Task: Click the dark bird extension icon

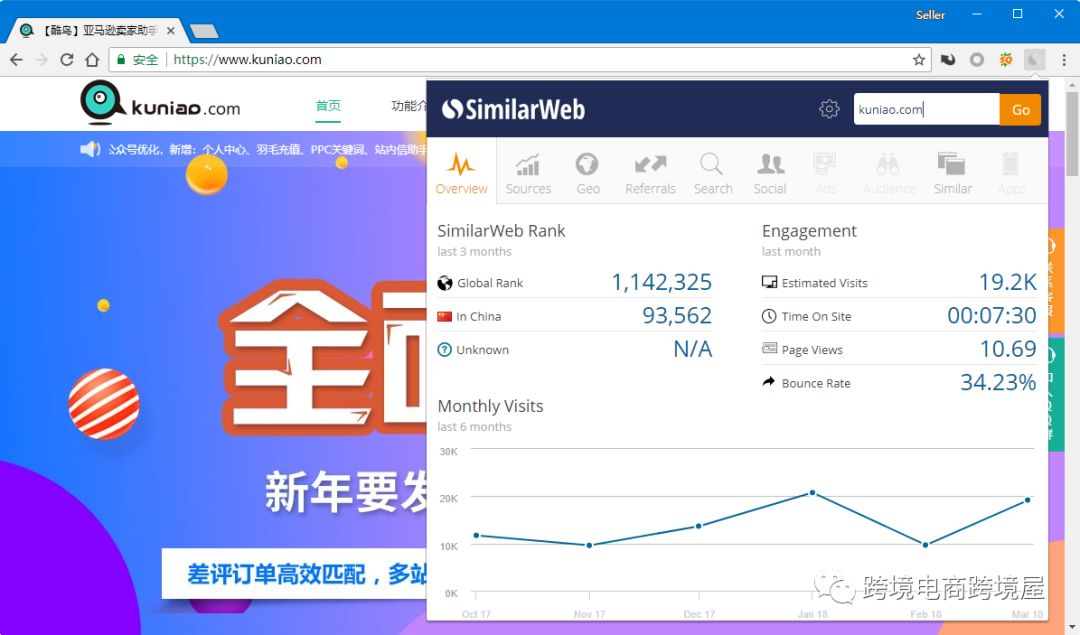Action: (x=948, y=60)
